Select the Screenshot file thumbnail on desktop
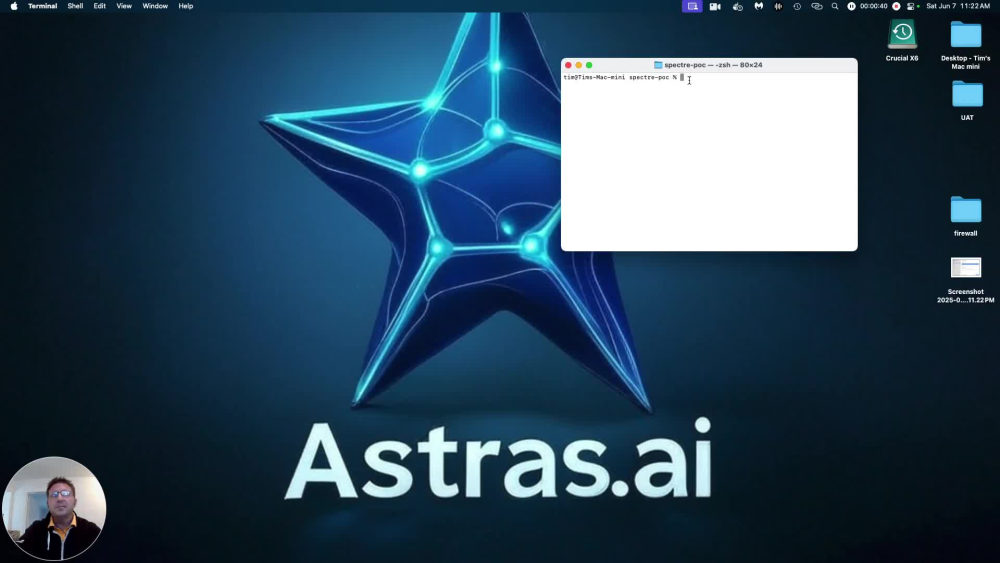The image size is (1000, 563). tap(966, 268)
